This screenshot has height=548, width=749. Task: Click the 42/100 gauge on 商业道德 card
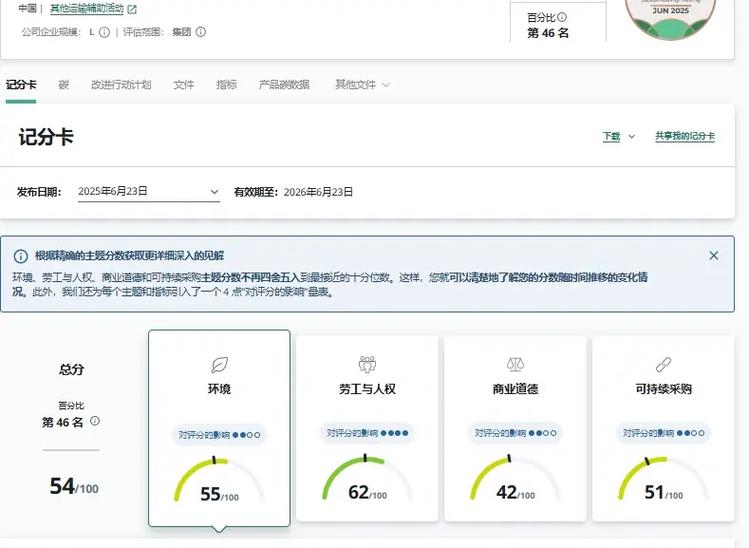(515, 478)
